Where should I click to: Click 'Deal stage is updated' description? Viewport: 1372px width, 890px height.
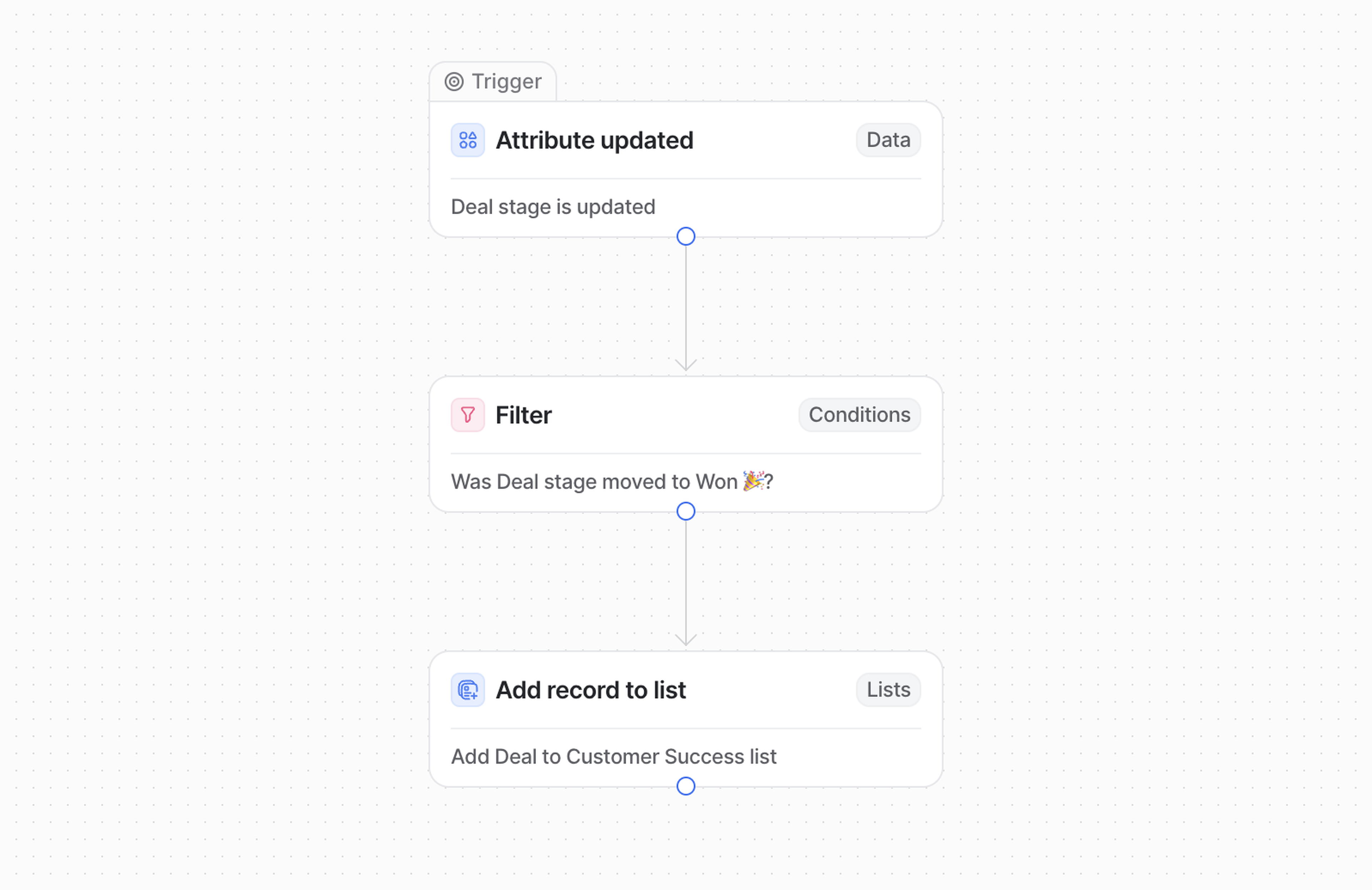point(553,207)
